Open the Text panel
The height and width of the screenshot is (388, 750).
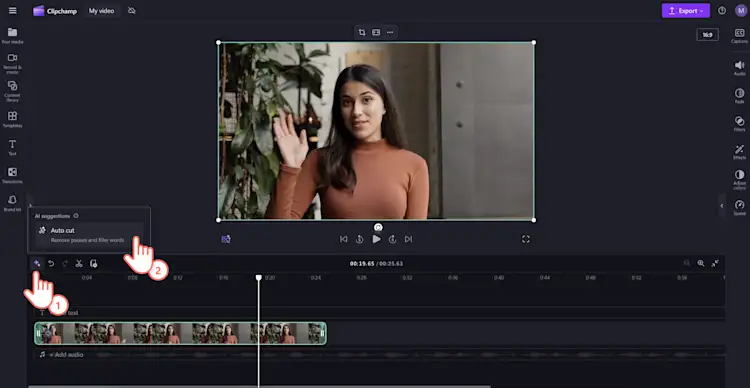coord(12,147)
